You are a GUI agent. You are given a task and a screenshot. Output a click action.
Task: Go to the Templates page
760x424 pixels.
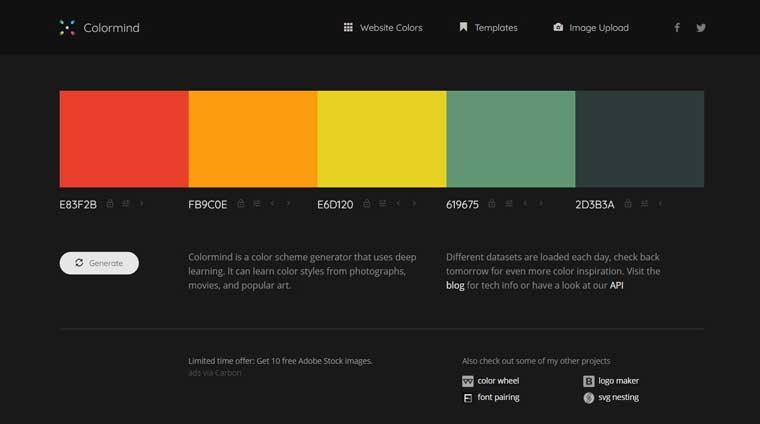coord(488,28)
